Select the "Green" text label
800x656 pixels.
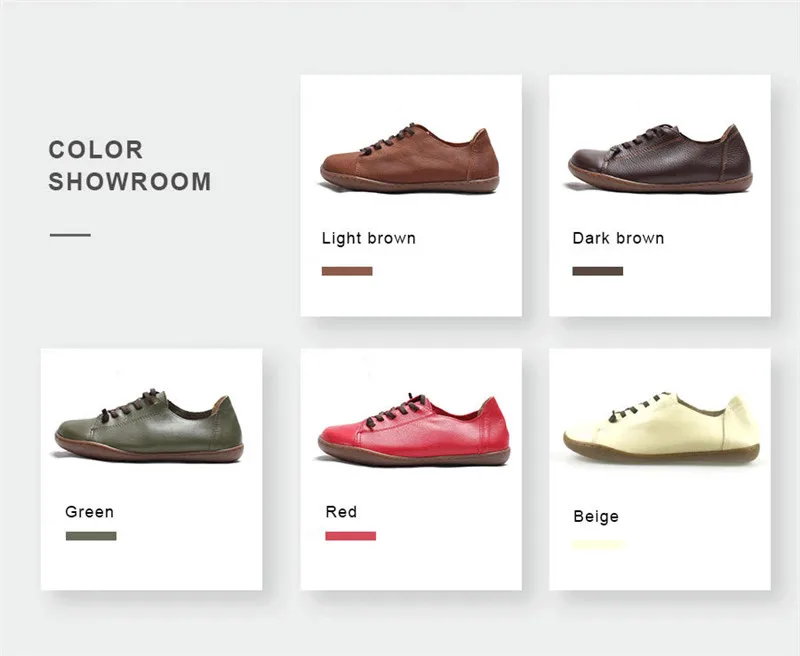(89, 512)
